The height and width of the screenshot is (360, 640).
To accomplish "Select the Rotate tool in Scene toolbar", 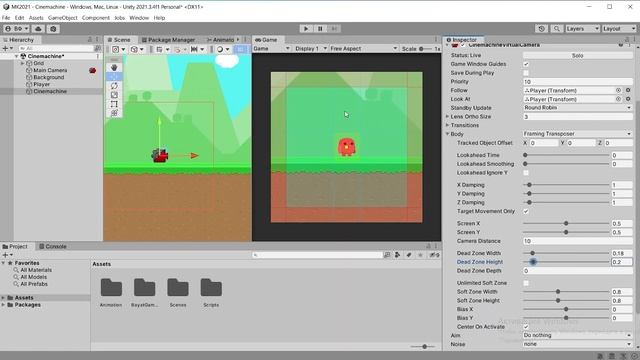I will [114, 86].
